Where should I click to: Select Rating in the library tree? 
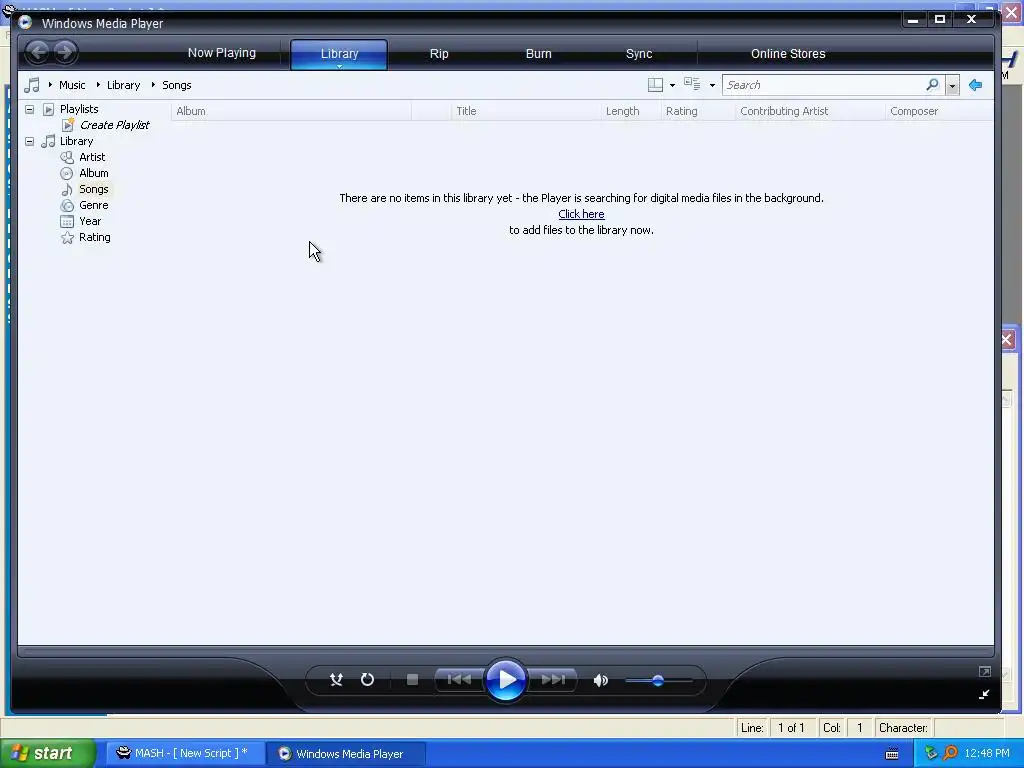click(x=95, y=237)
